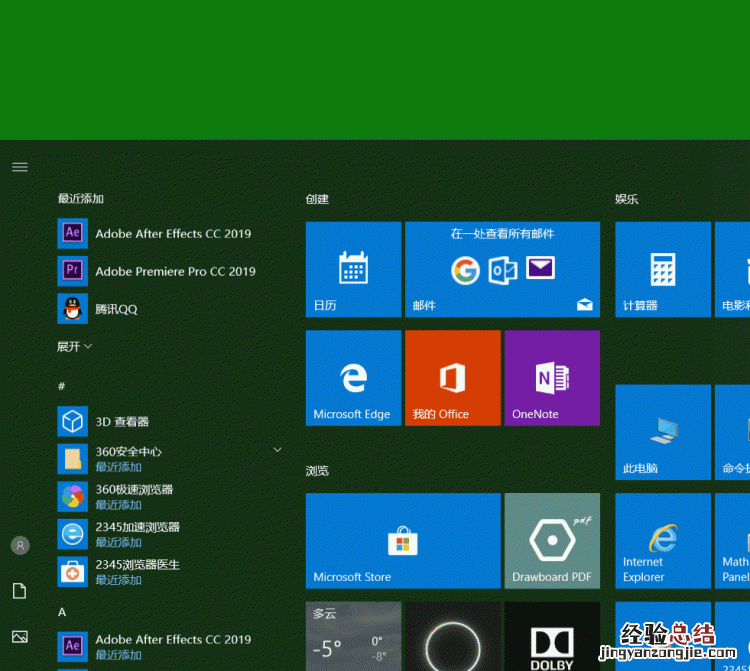
Task: Select the 浏览 tile group header
Action: [x=317, y=470]
